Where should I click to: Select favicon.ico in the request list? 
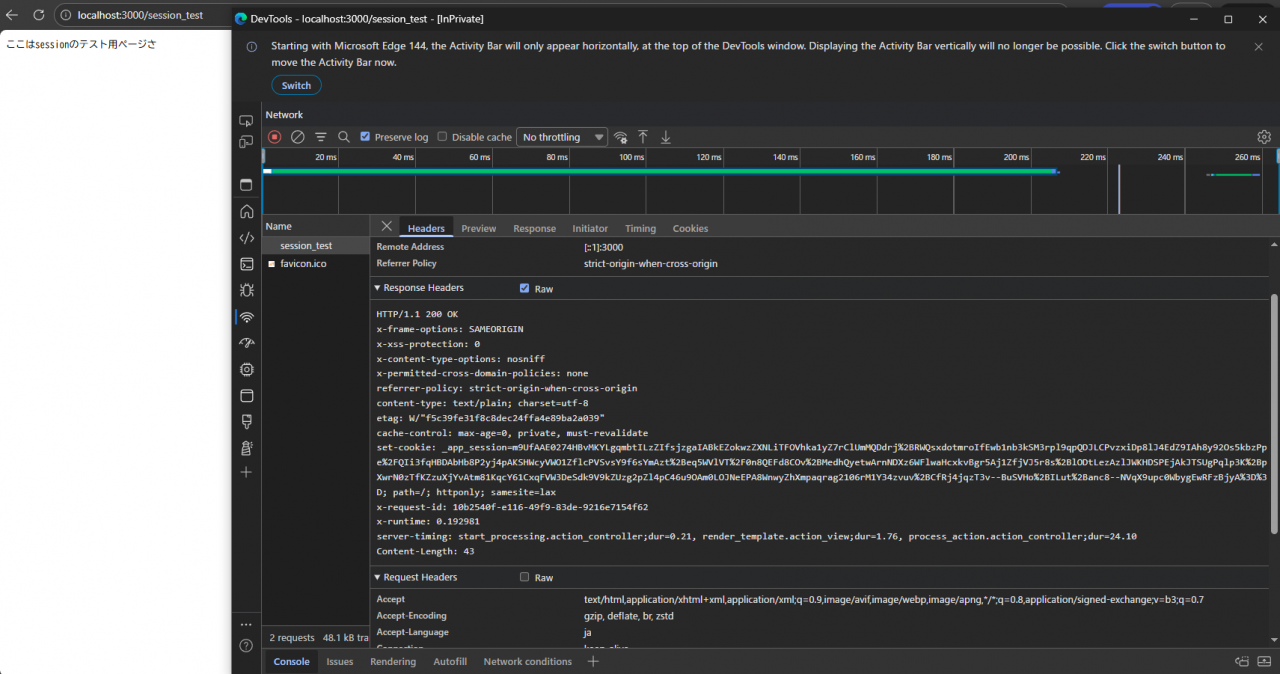pyautogui.click(x=302, y=264)
